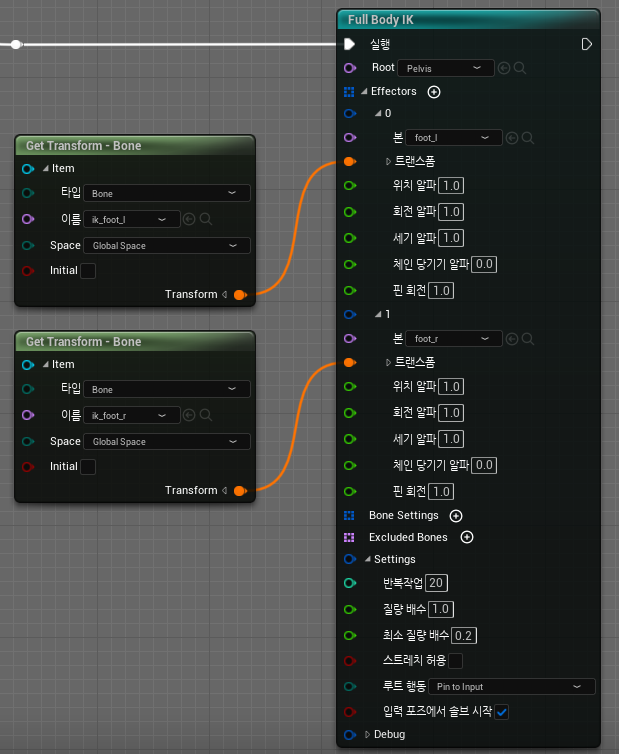619x754 pixels.
Task: Click the add Effectors plus icon
Action: click(x=434, y=92)
